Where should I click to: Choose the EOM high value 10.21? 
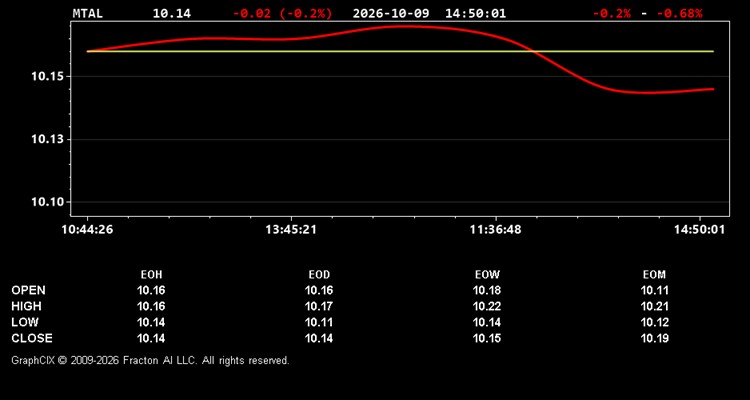tap(655, 306)
